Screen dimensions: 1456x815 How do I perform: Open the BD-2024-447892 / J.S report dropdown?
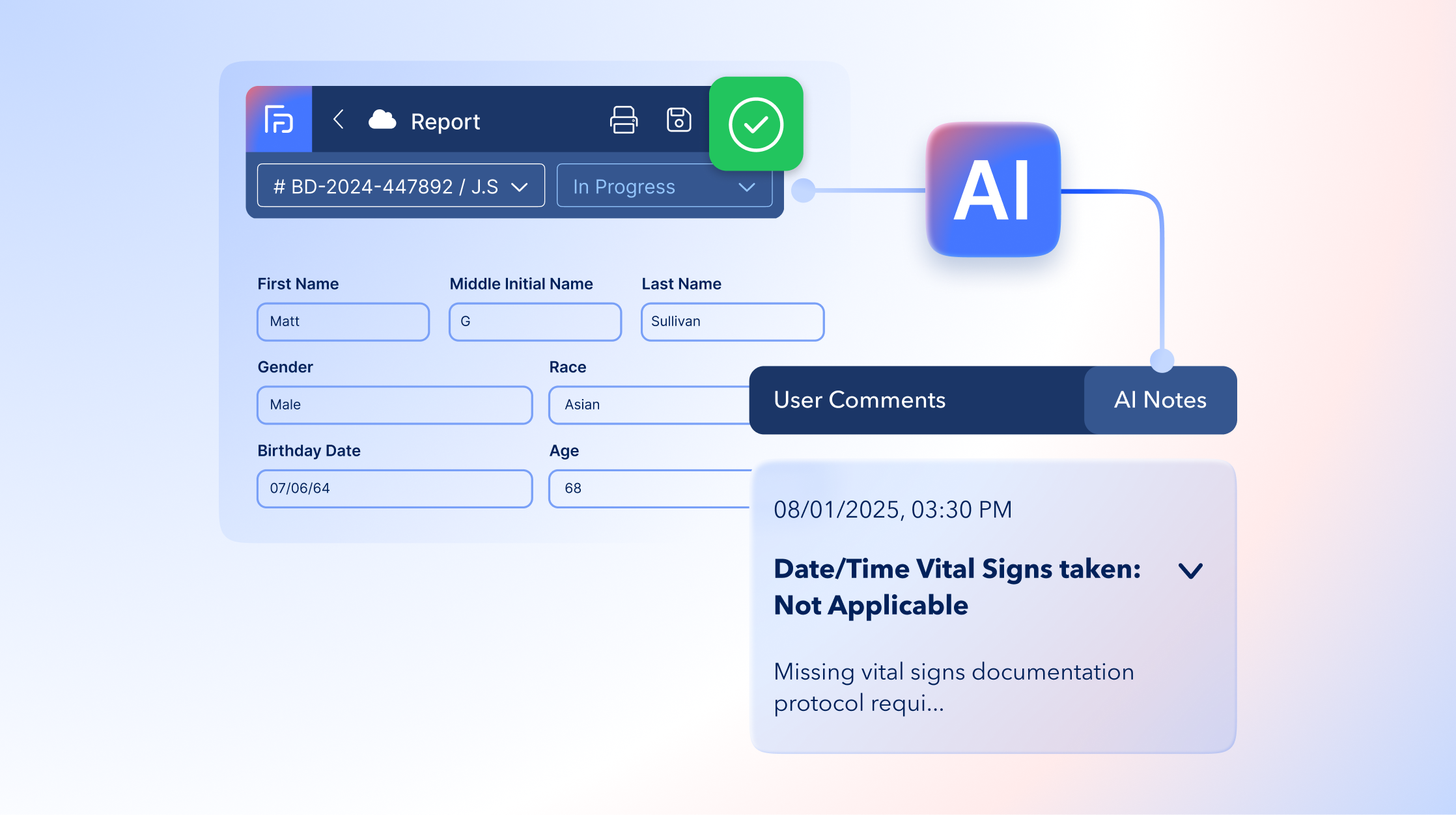[400, 186]
